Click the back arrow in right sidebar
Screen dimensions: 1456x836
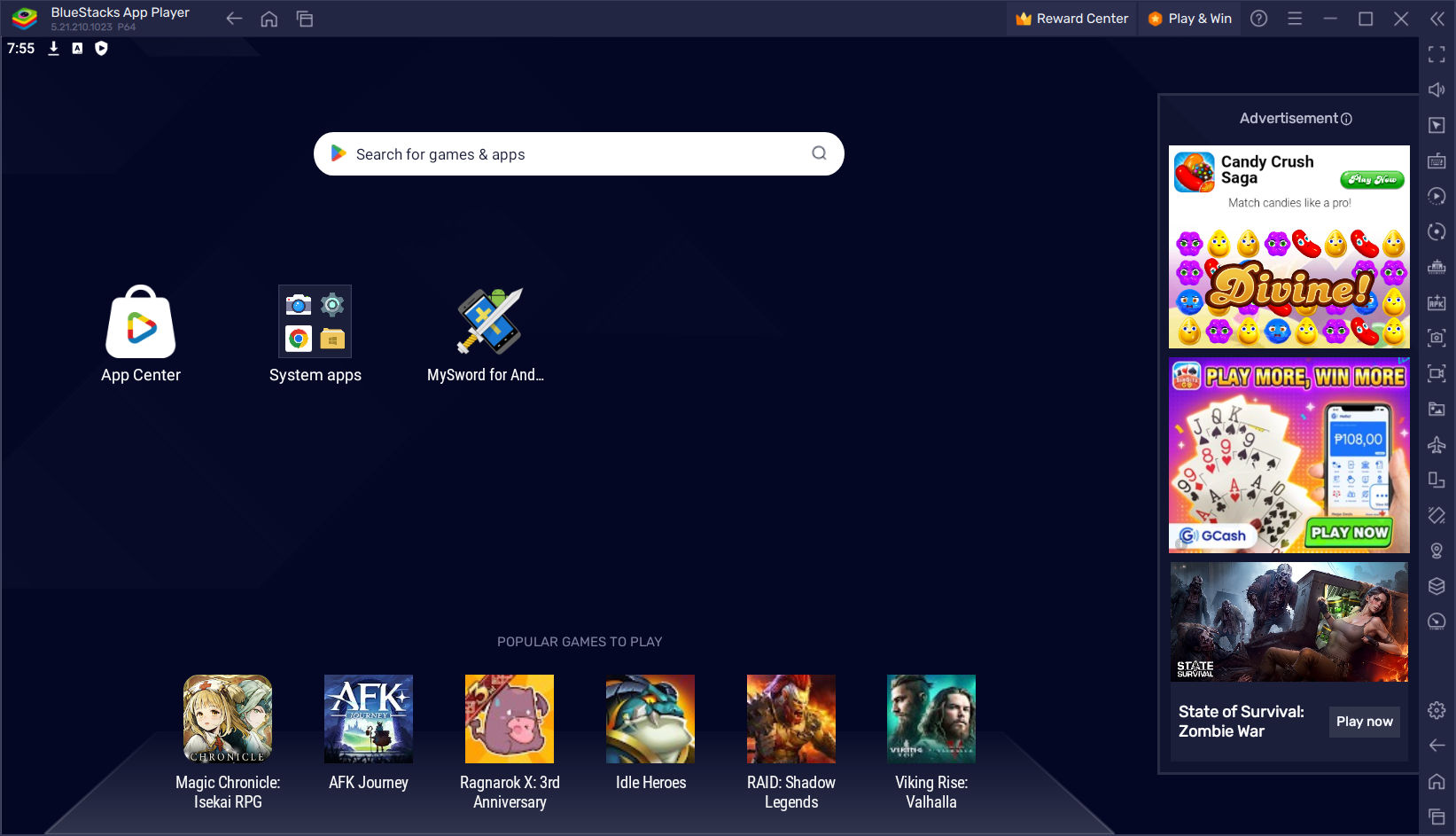(1437, 746)
